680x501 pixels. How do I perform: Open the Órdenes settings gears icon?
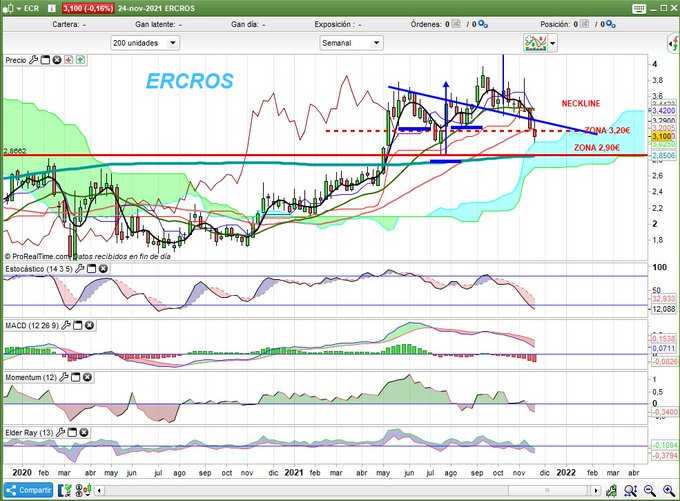click(483, 24)
